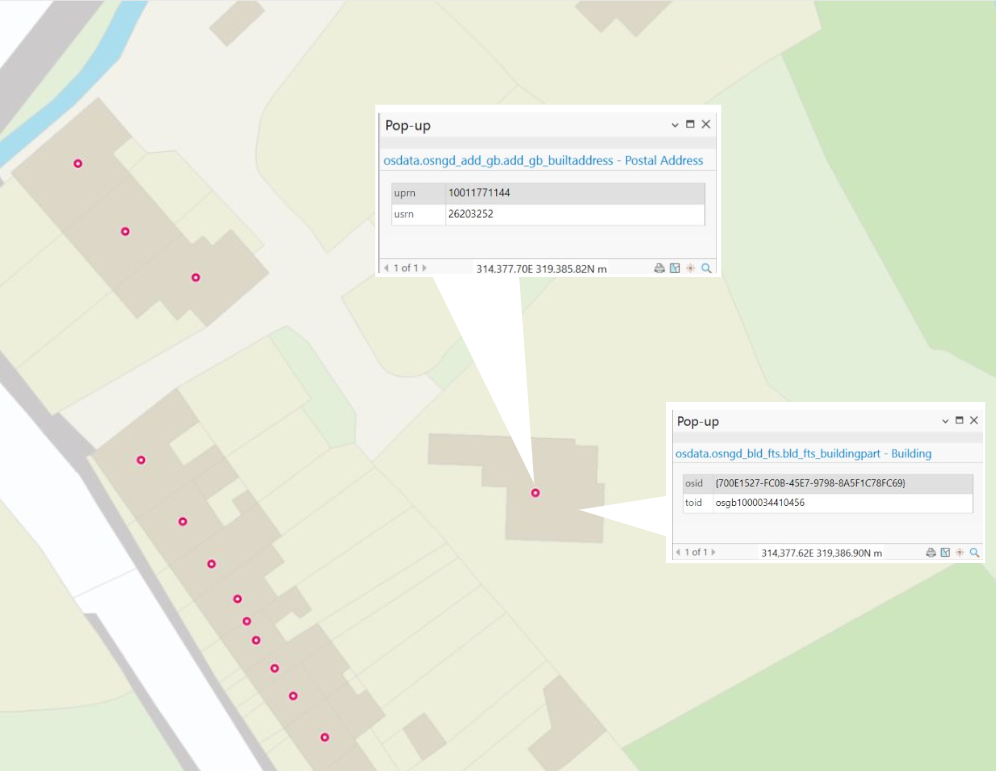Viewport: 996px width, 771px height.
Task: Click select-feature icon in the Building pop-up
Action: click(x=945, y=552)
